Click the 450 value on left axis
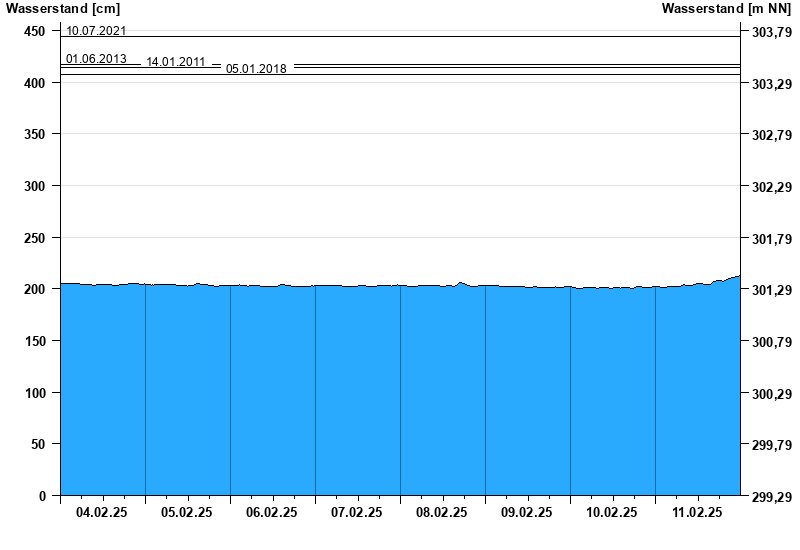 [x=35, y=31]
